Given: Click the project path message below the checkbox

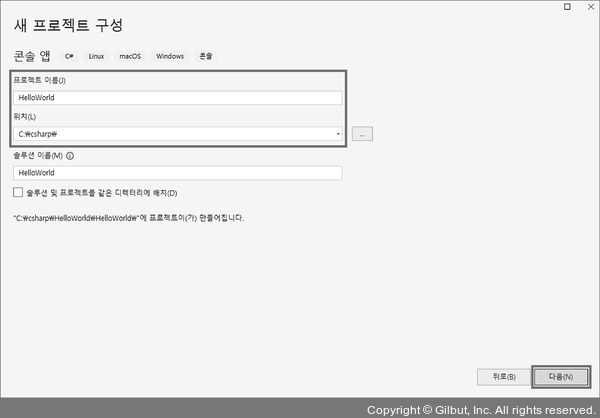Looking at the screenshot, I should click(x=128, y=217).
